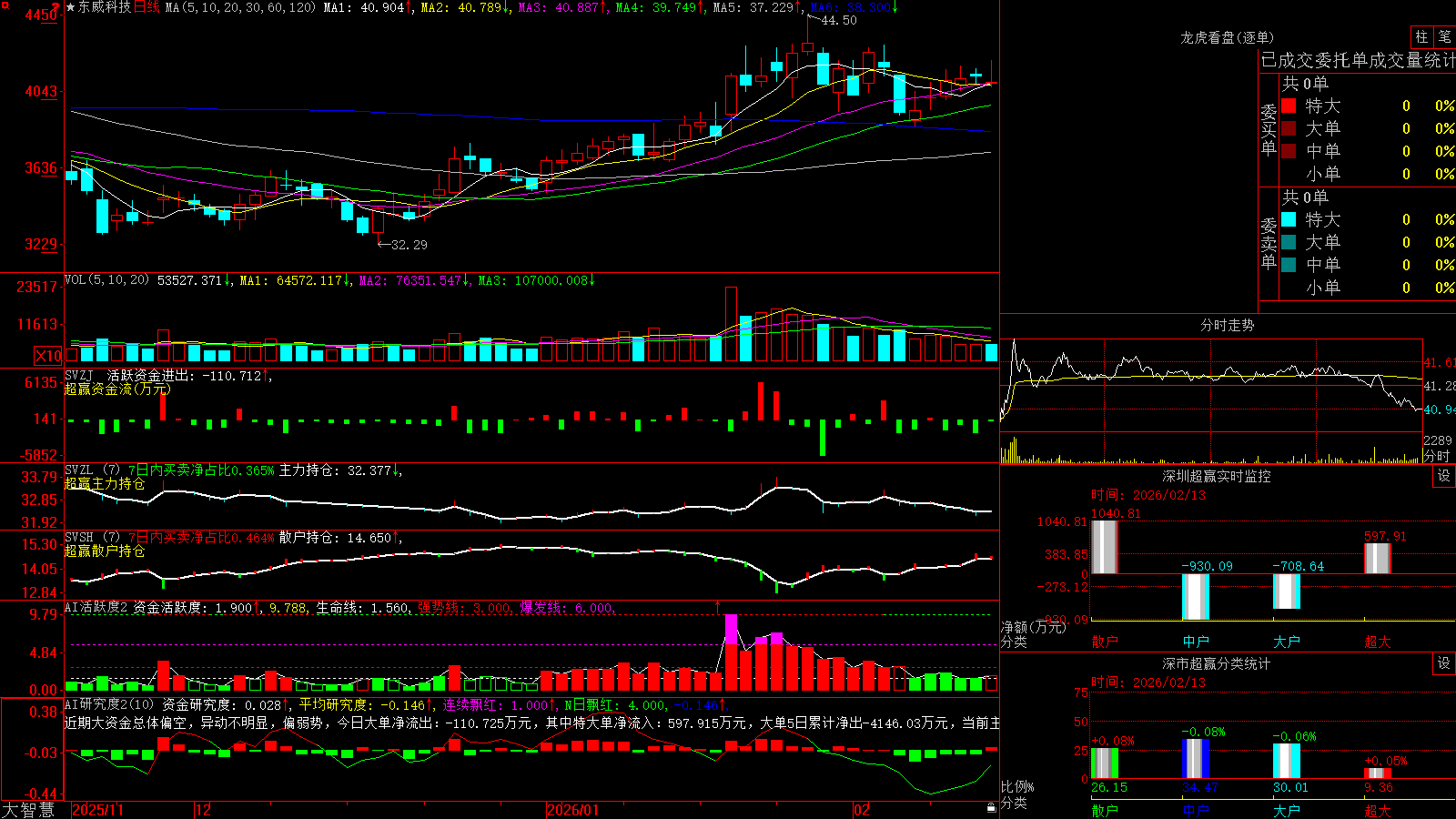Click the 散户 bar showing 1040.81
Screen dimensions: 1456x819
coord(1105,547)
